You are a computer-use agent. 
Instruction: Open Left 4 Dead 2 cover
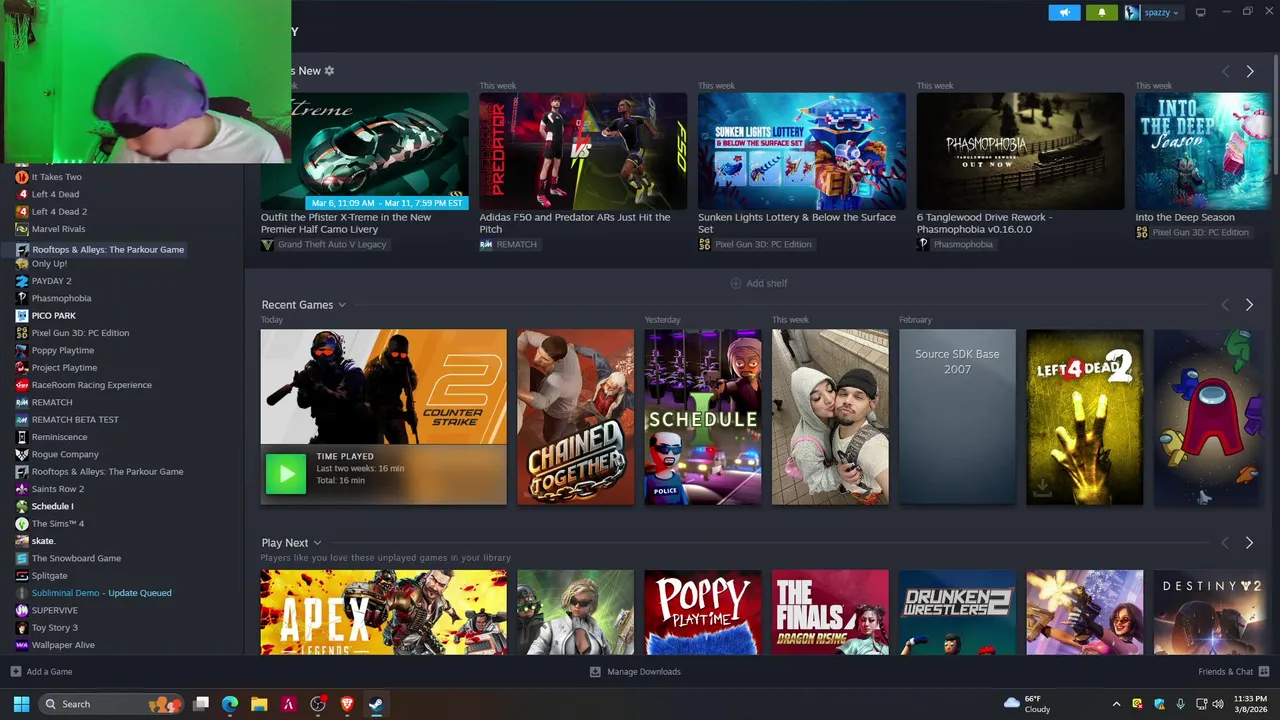(x=1084, y=417)
